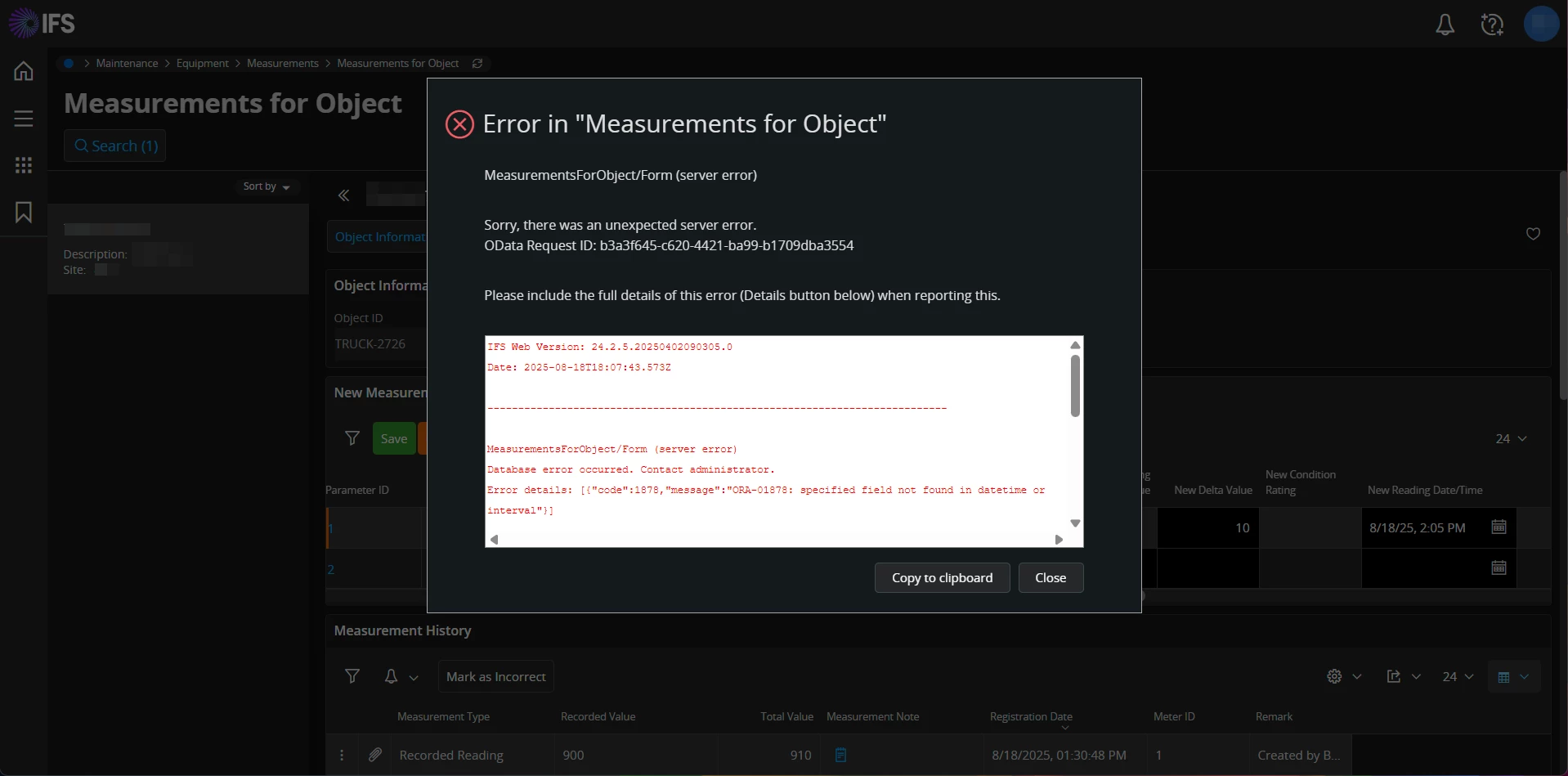The width and height of the screenshot is (1568, 776).
Task: Select the Object Information tab
Action: pyautogui.click(x=378, y=236)
